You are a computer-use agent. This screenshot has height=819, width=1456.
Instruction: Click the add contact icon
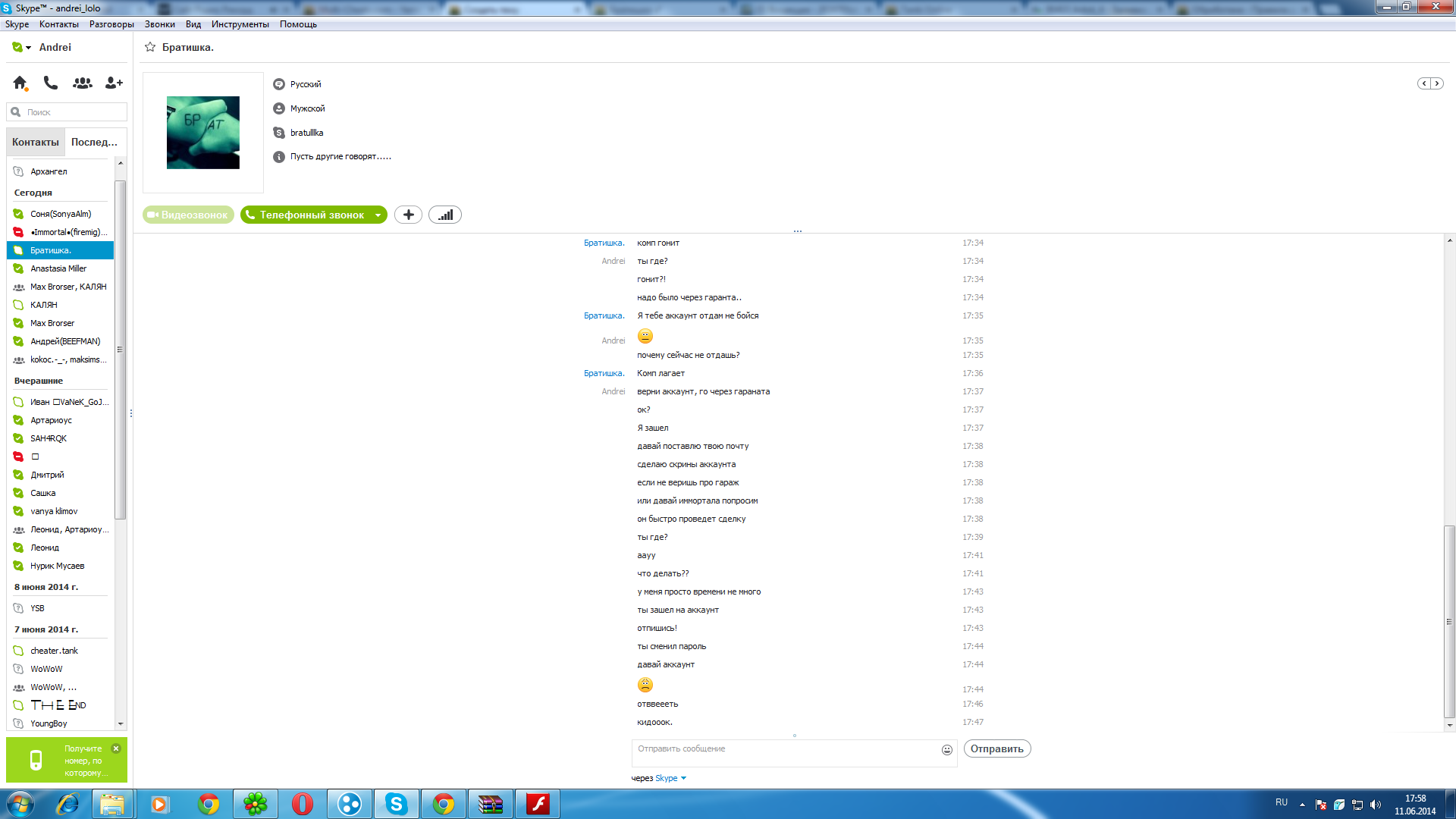114,83
